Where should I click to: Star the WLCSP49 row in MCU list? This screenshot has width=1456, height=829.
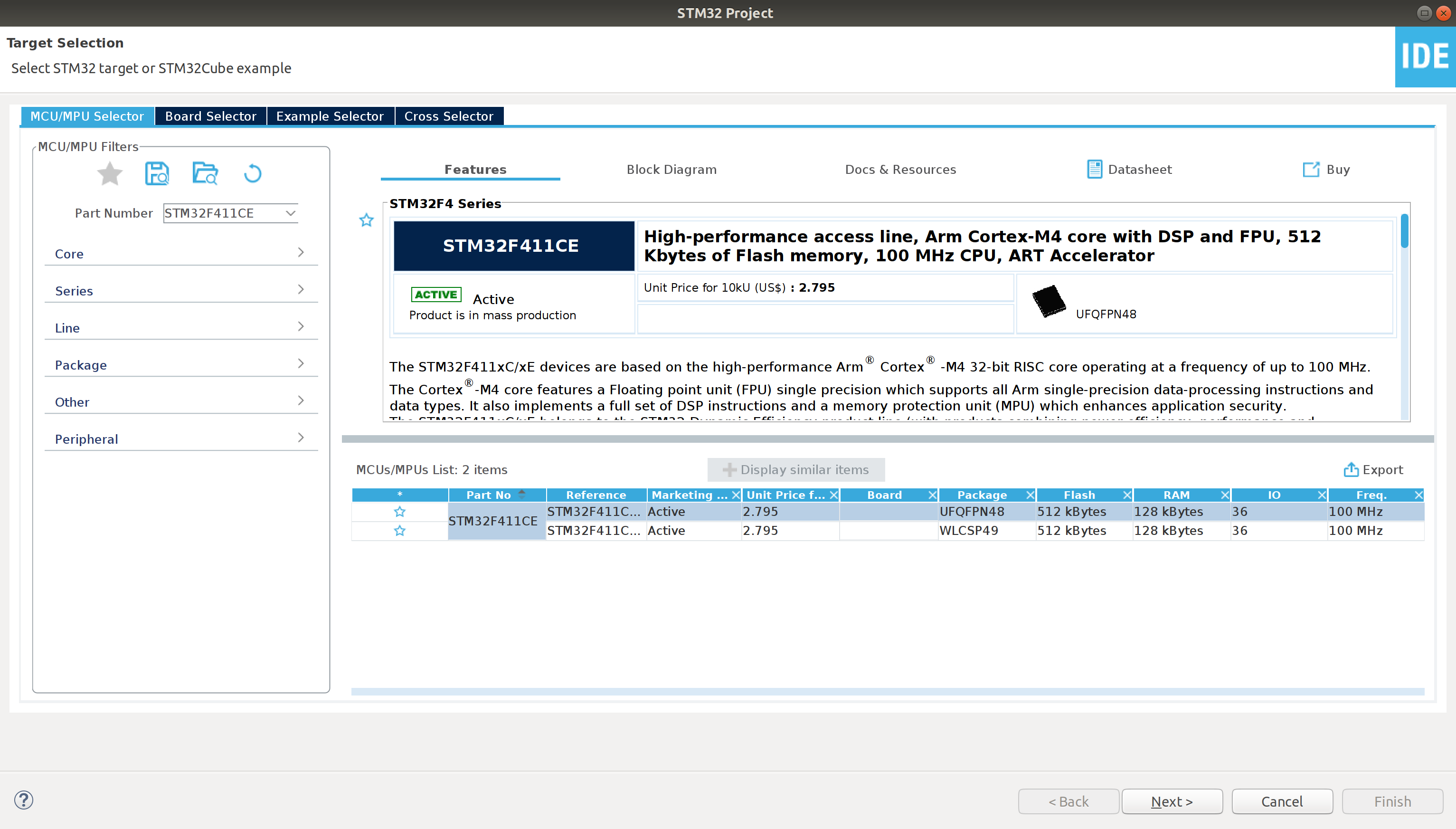[400, 531]
